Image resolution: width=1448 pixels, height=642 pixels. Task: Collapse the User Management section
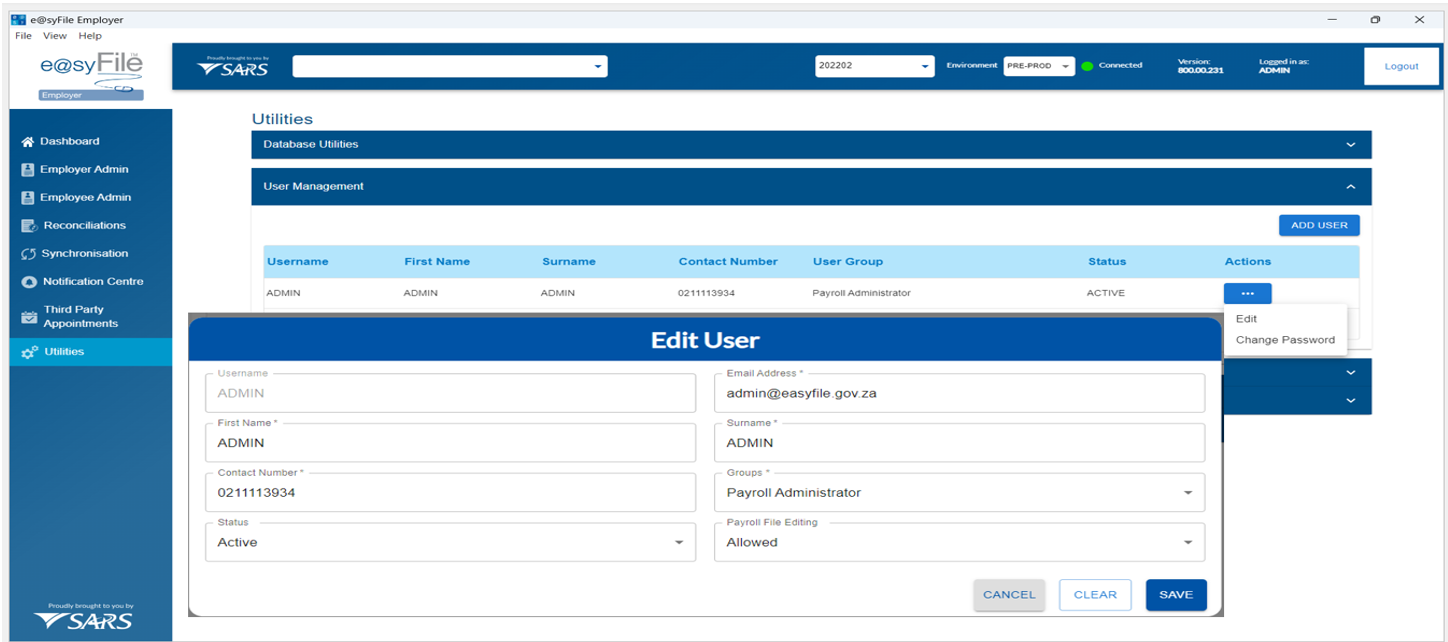[1350, 187]
